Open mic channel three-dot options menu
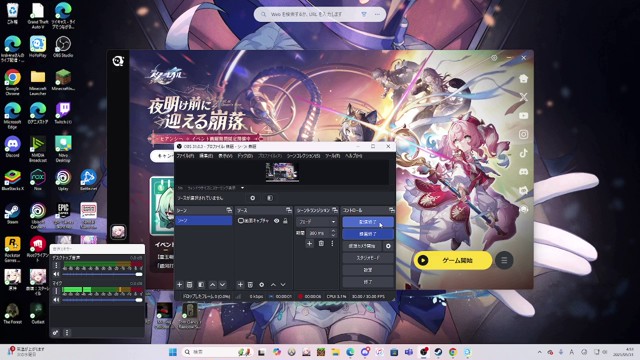Screen dimensions: 640x360 [x=56, y=291]
